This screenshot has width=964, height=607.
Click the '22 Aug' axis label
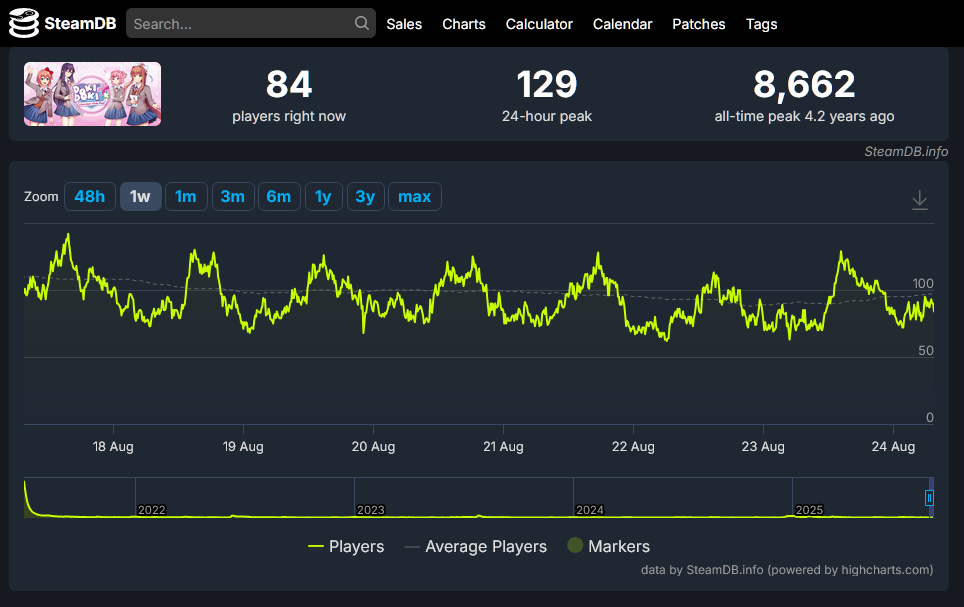[x=633, y=446]
